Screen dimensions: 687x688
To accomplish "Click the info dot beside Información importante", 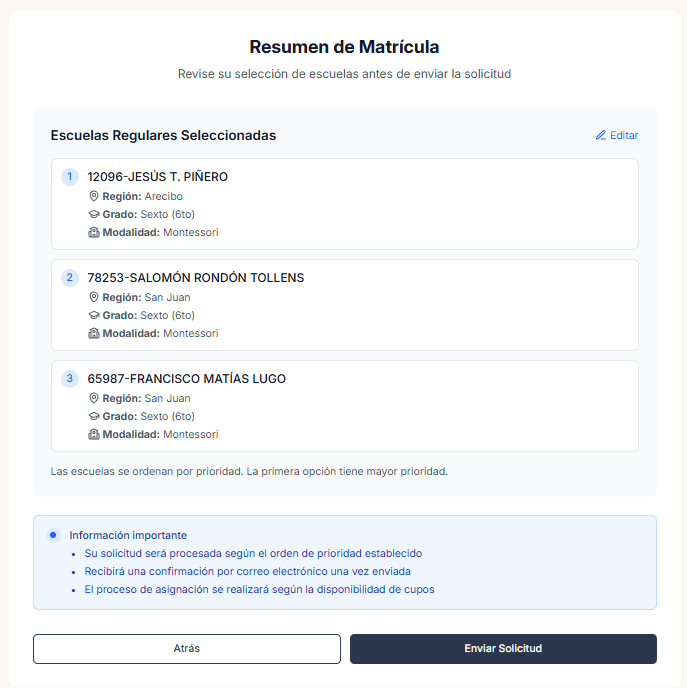I will click(53, 535).
